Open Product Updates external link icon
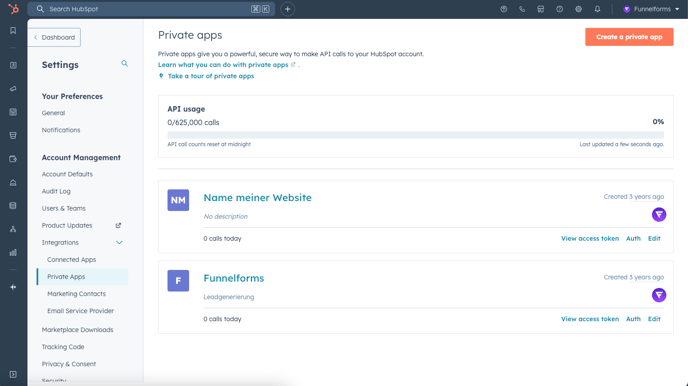Image resolution: width=688 pixels, height=386 pixels. click(x=118, y=225)
